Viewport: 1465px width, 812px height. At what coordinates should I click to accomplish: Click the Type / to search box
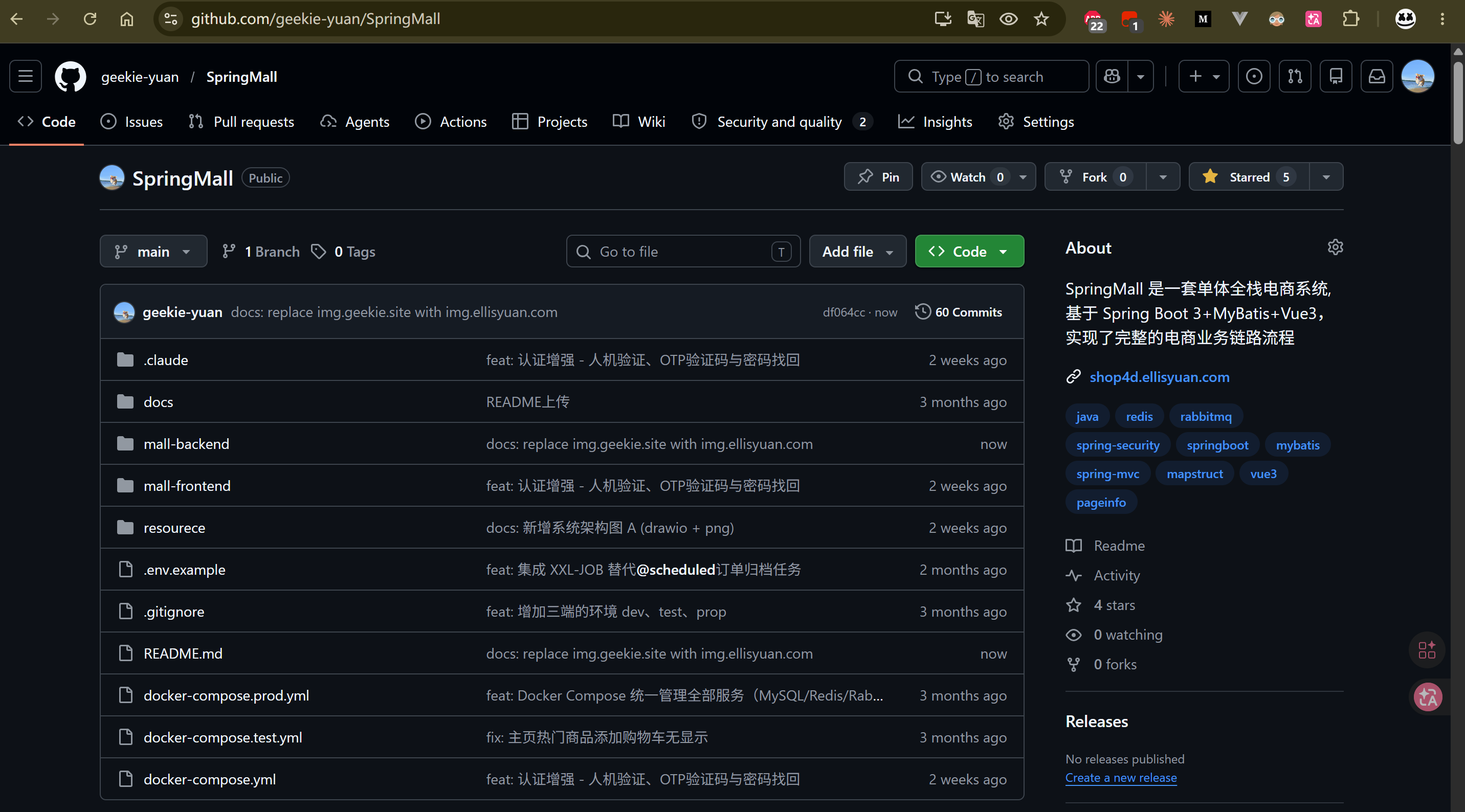click(x=991, y=76)
